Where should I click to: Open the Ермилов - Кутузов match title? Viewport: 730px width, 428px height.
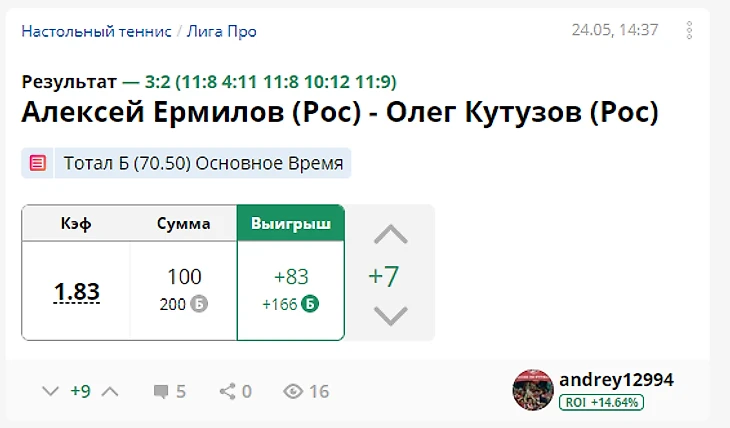340,111
